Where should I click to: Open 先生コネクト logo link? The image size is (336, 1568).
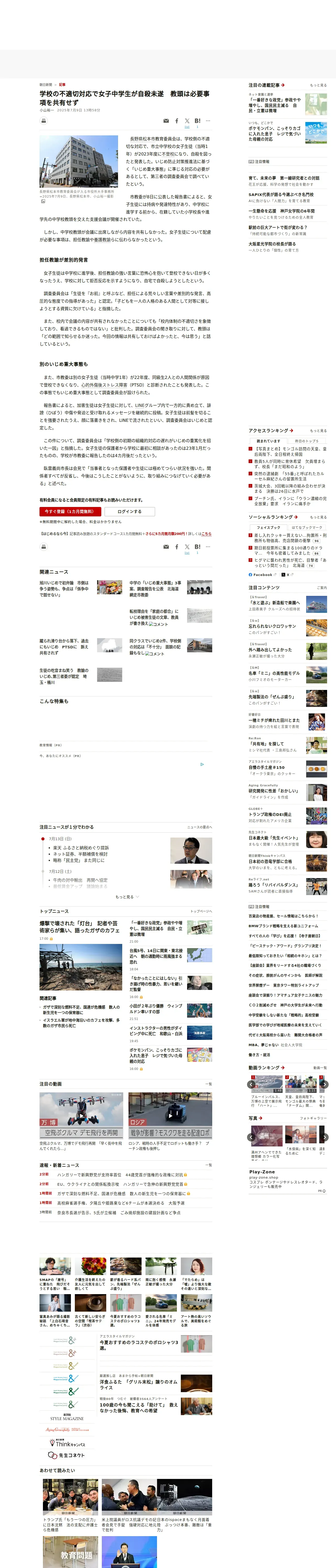[x=66, y=1455]
